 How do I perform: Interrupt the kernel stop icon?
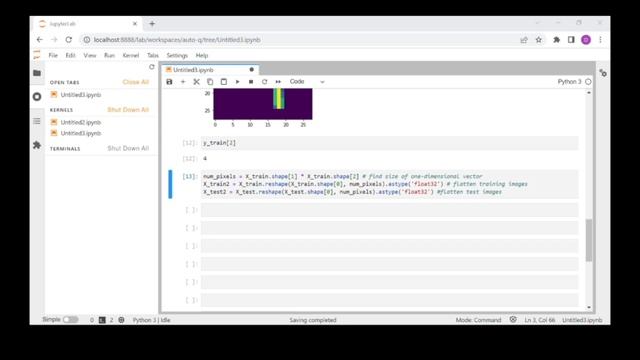[251, 82]
